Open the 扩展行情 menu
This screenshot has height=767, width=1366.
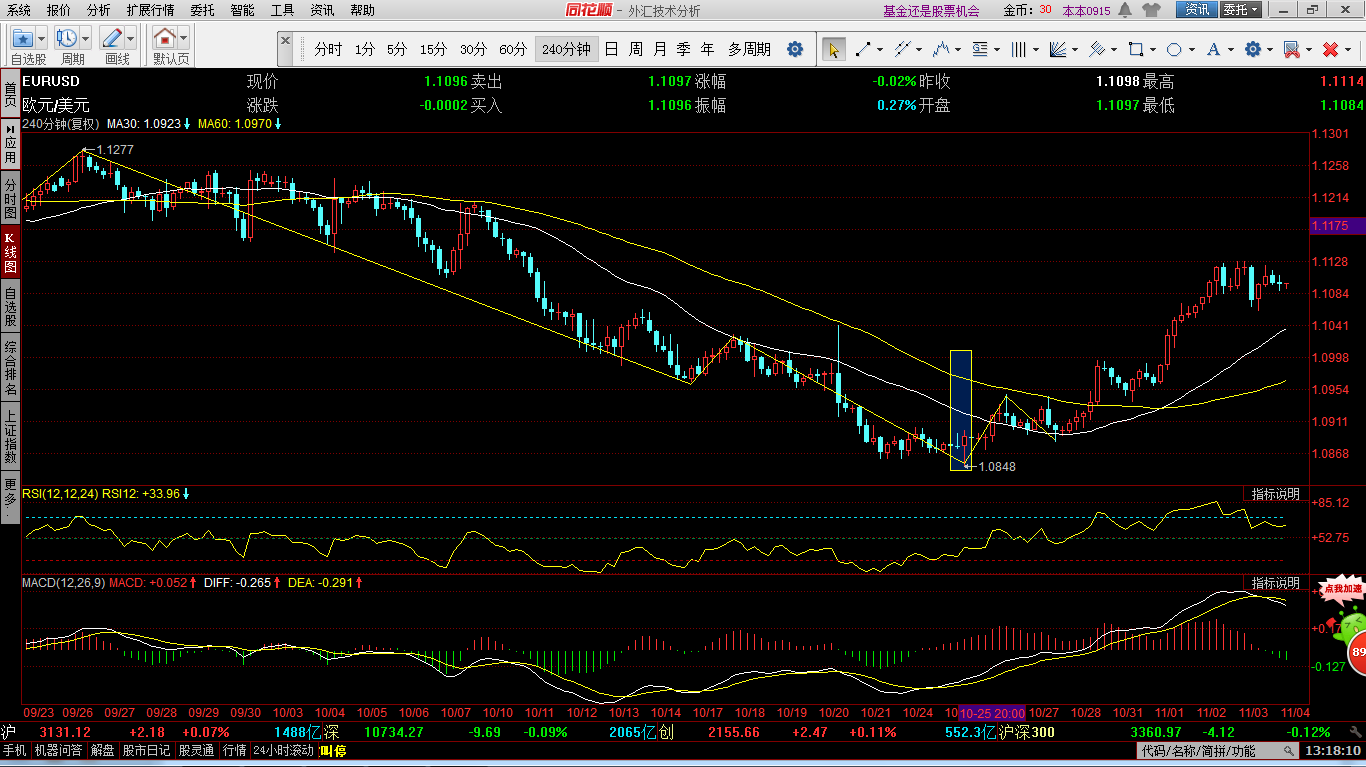tap(150, 10)
